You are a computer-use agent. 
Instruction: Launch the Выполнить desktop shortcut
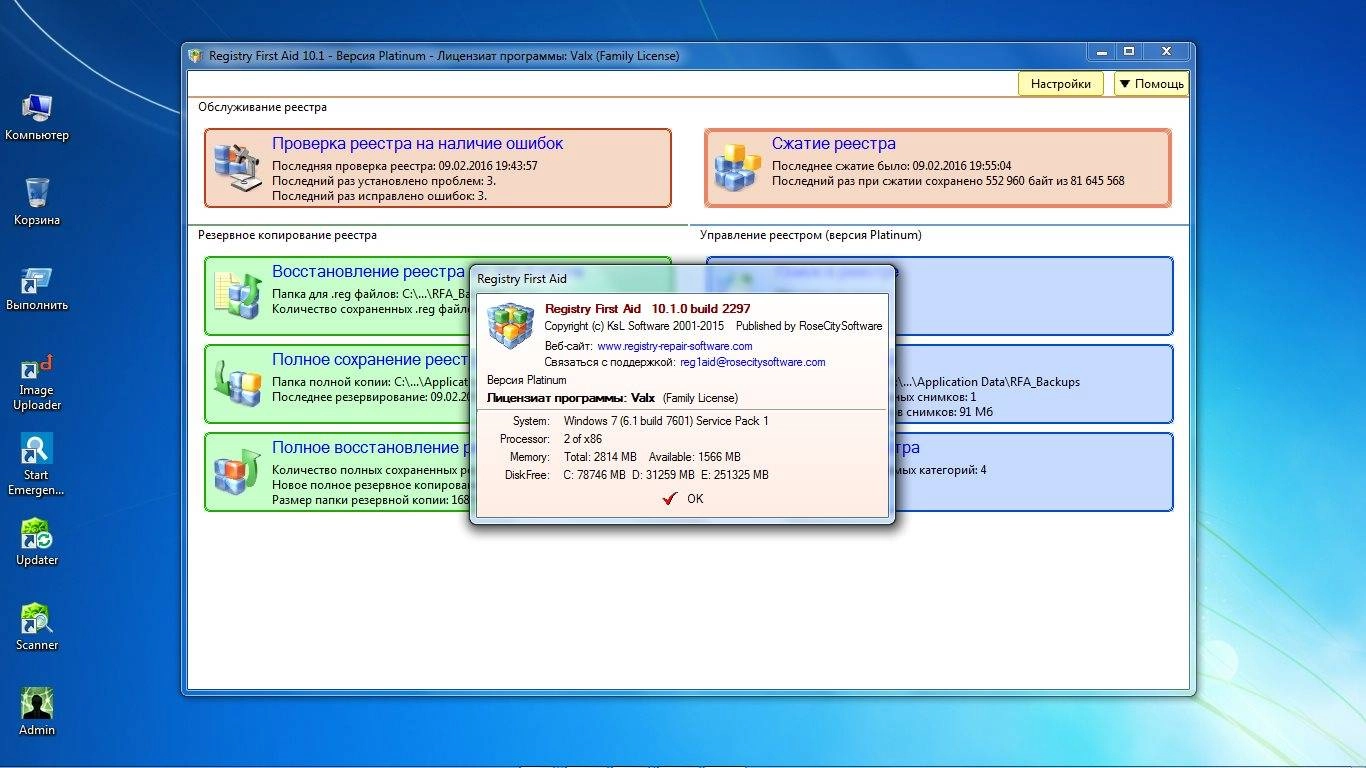37,288
